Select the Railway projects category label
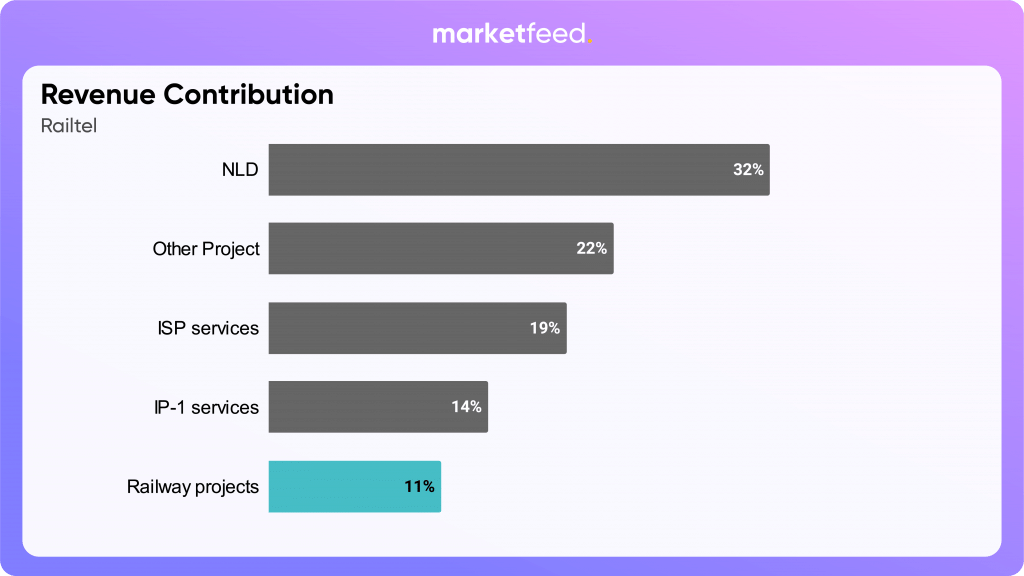1024x576 pixels. [193, 487]
